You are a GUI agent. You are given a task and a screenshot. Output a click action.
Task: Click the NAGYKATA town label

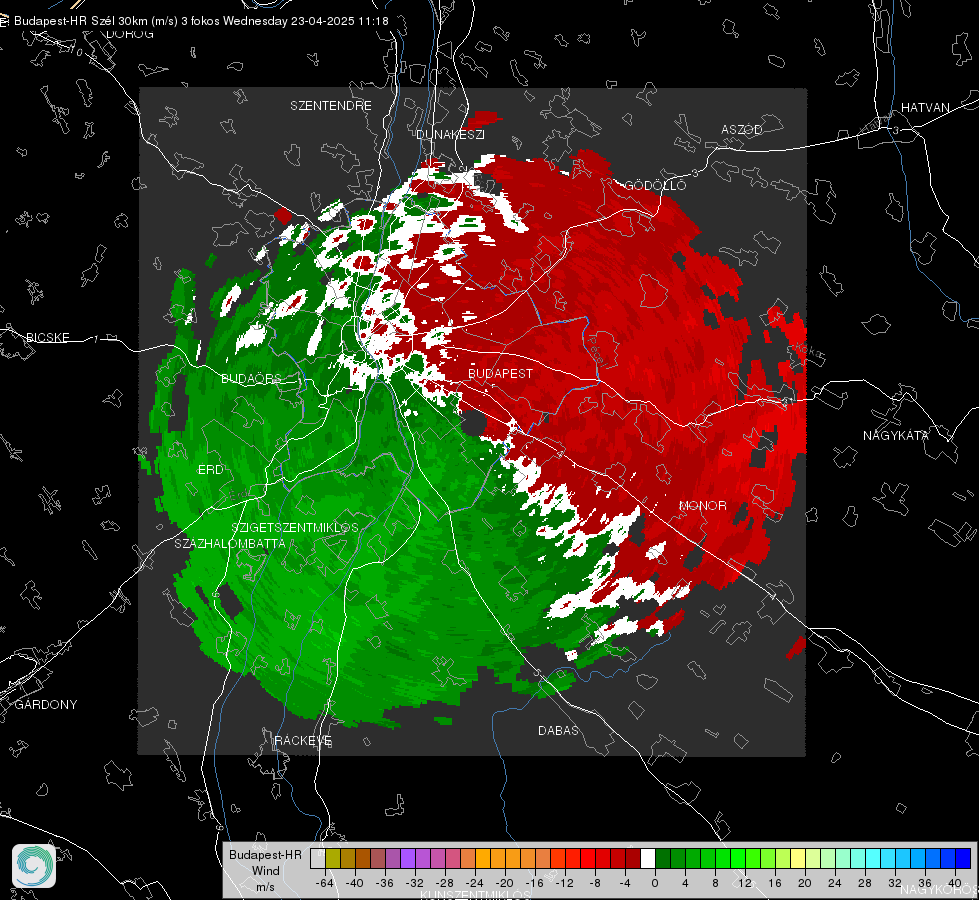coord(896,435)
